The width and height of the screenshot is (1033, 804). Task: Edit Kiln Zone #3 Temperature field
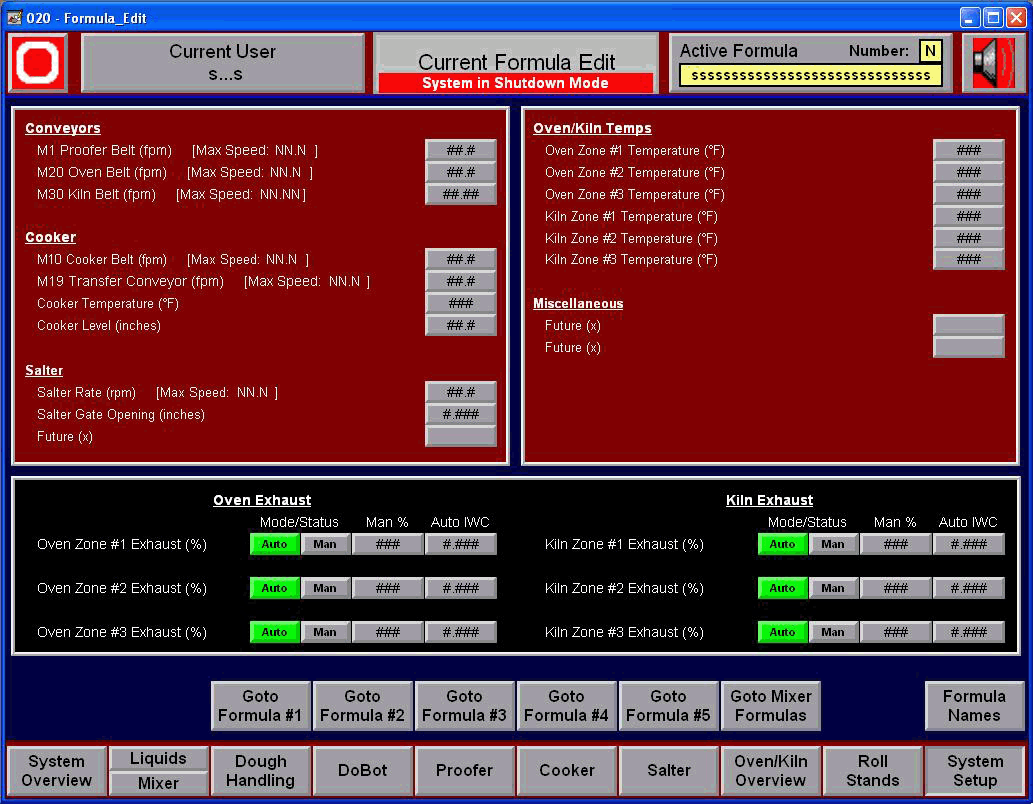coord(968,260)
